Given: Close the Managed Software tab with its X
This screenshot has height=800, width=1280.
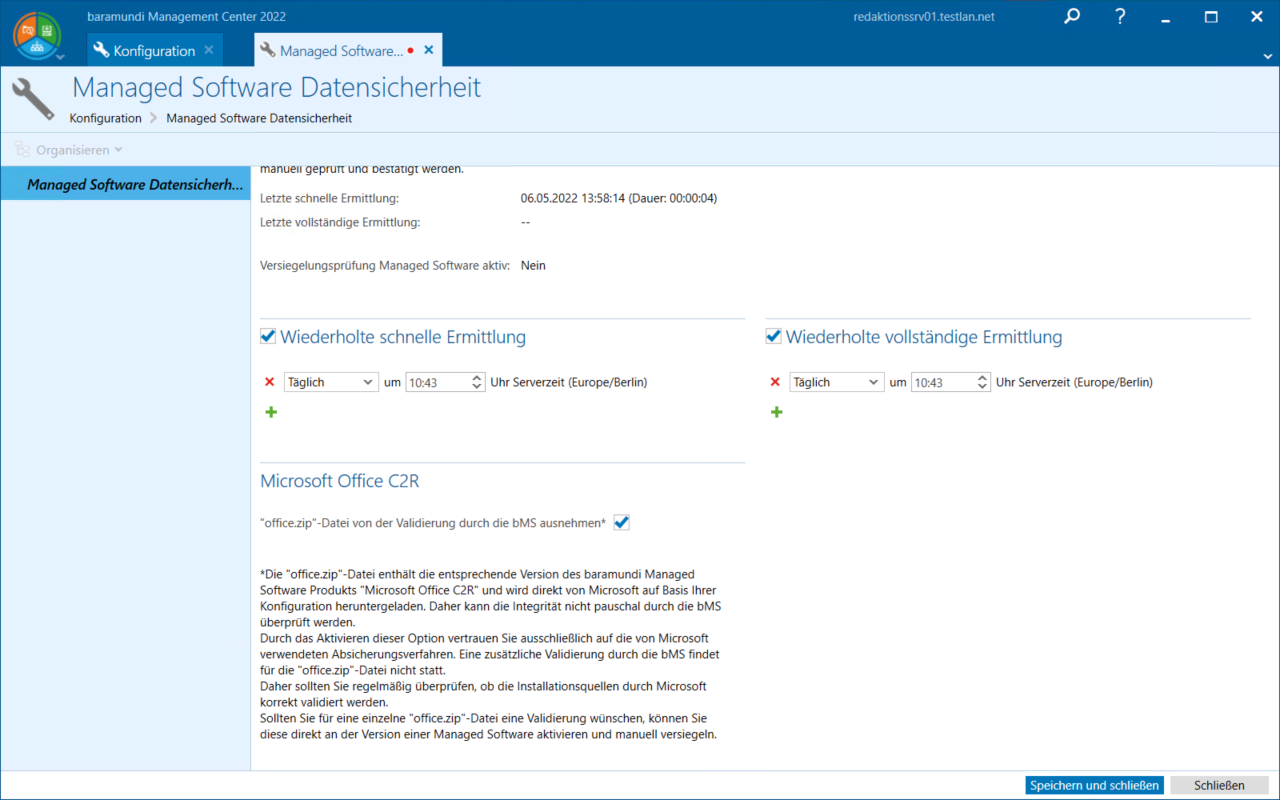Looking at the screenshot, I should 429,50.
